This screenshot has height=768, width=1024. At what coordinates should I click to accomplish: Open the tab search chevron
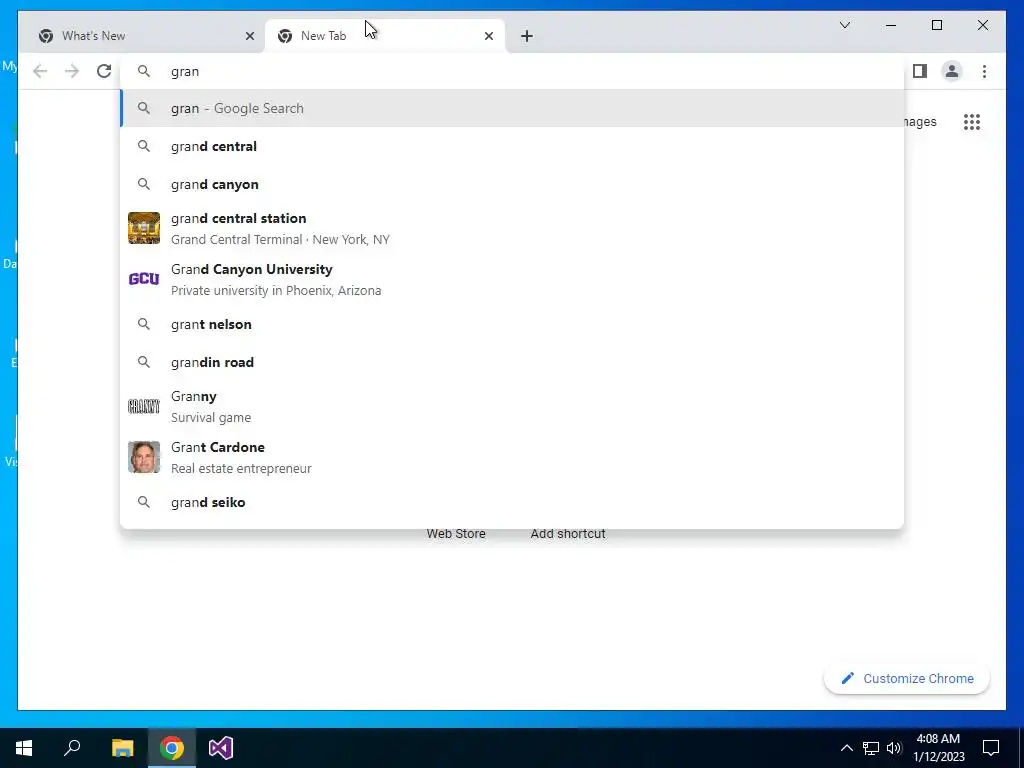click(x=844, y=25)
